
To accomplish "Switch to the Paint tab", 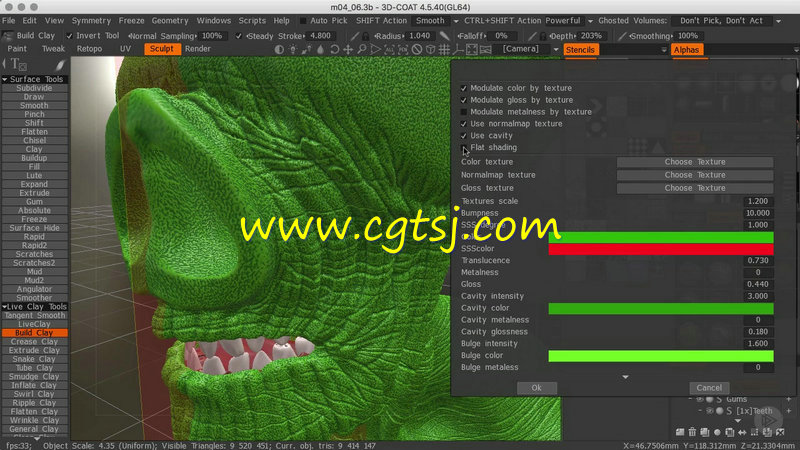I will (17, 49).
